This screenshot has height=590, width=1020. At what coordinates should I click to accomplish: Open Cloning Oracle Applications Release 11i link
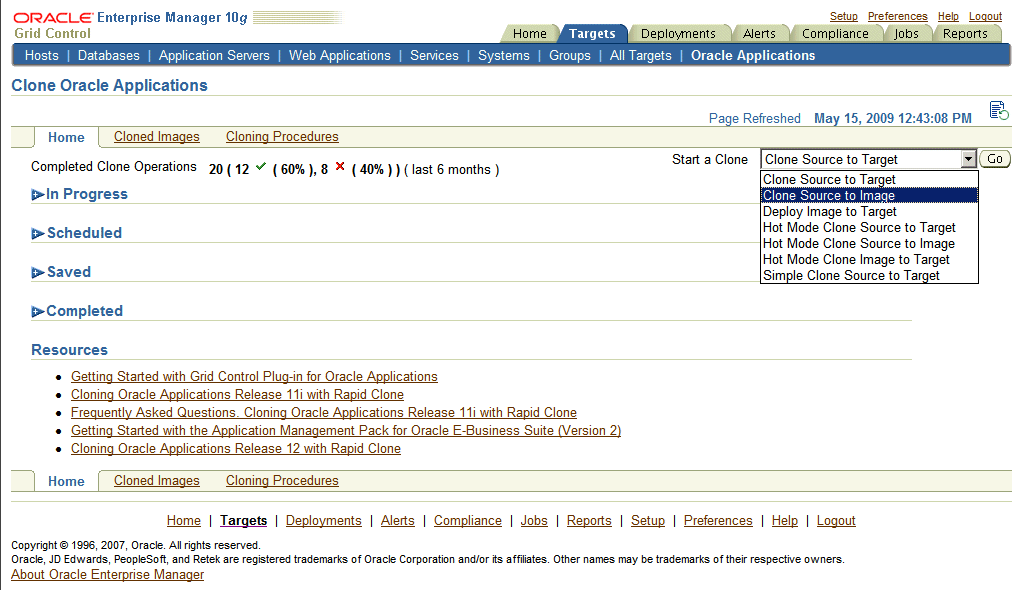(x=237, y=395)
